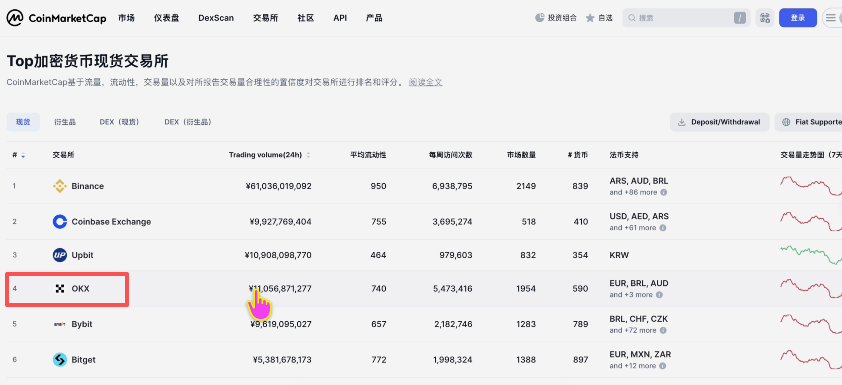The height and width of the screenshot is (385, 842).
Task: Click the Bitget logo icon
Action: tap(60, 360)
